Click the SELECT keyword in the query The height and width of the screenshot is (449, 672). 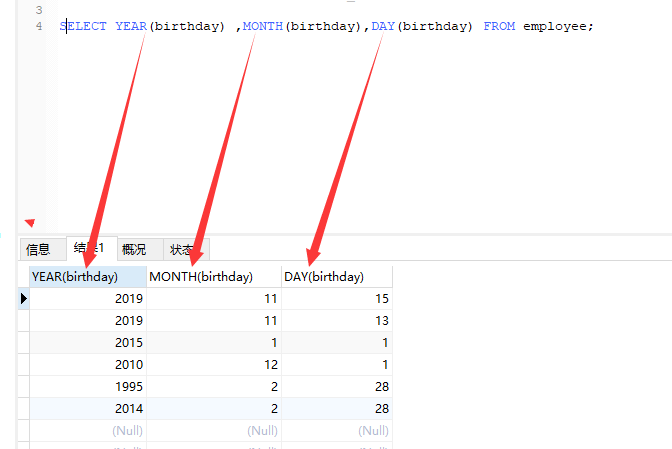point(83,26)
